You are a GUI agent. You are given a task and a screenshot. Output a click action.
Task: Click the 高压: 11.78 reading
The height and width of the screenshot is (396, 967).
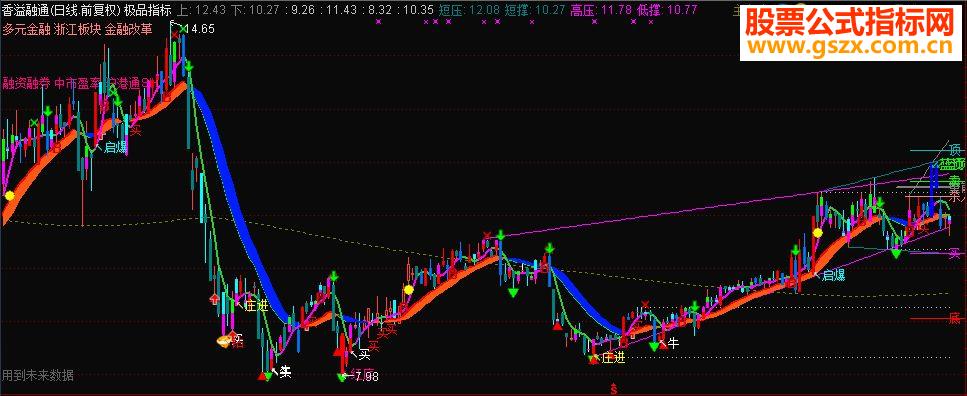pyautogui.click(x=600, y=10)
